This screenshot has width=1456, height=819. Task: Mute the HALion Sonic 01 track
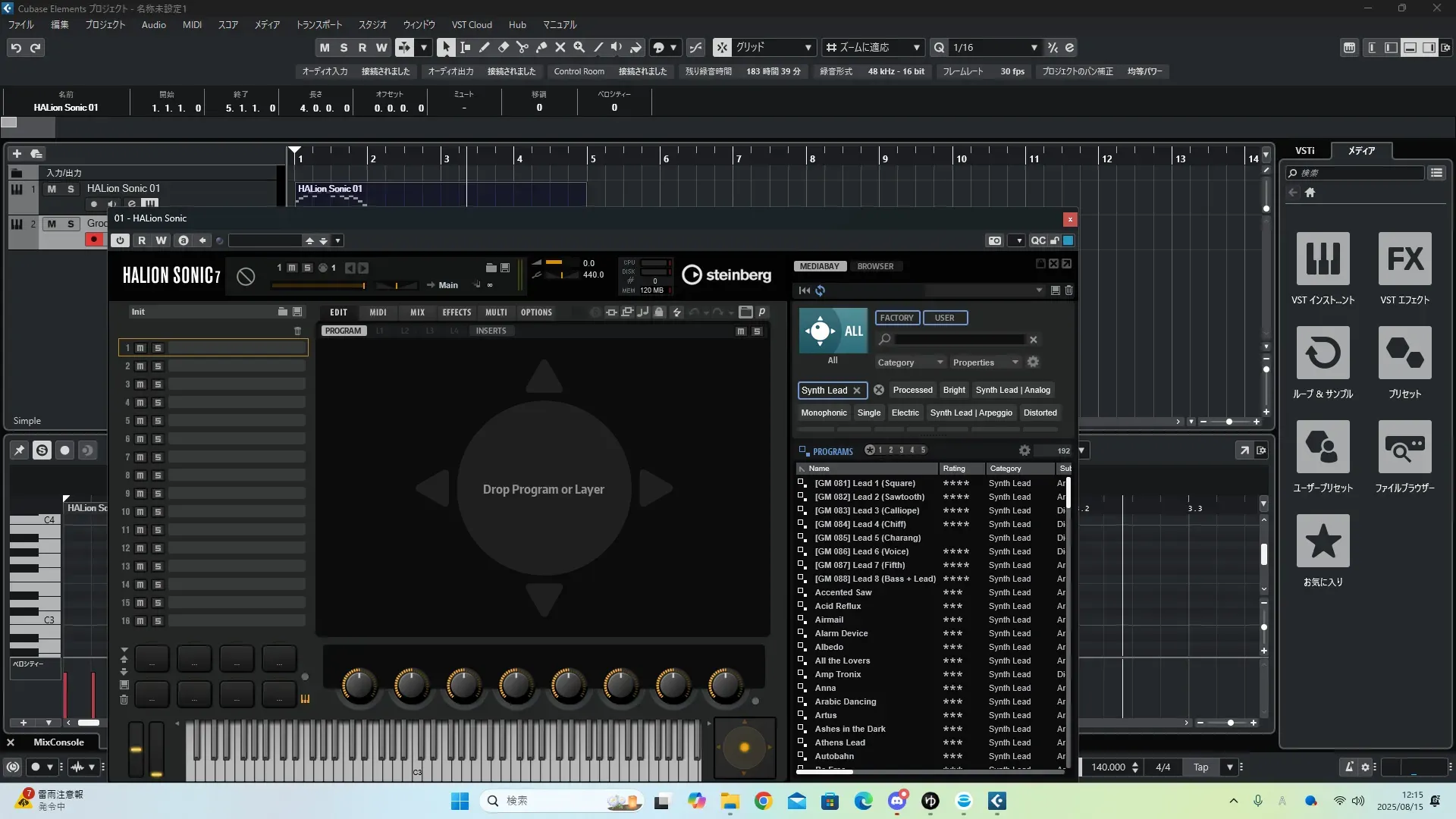pos(52,189)
